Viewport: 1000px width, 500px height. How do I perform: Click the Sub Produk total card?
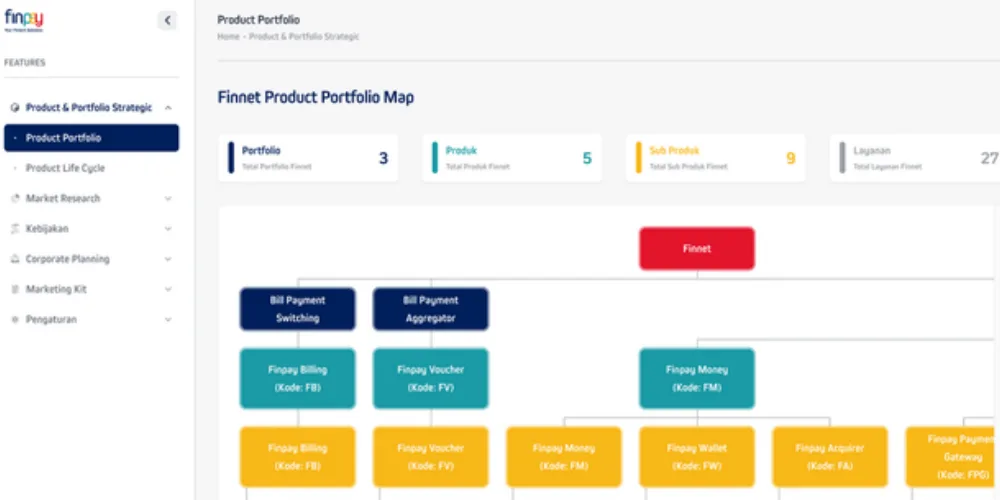[x=716, y=158]
